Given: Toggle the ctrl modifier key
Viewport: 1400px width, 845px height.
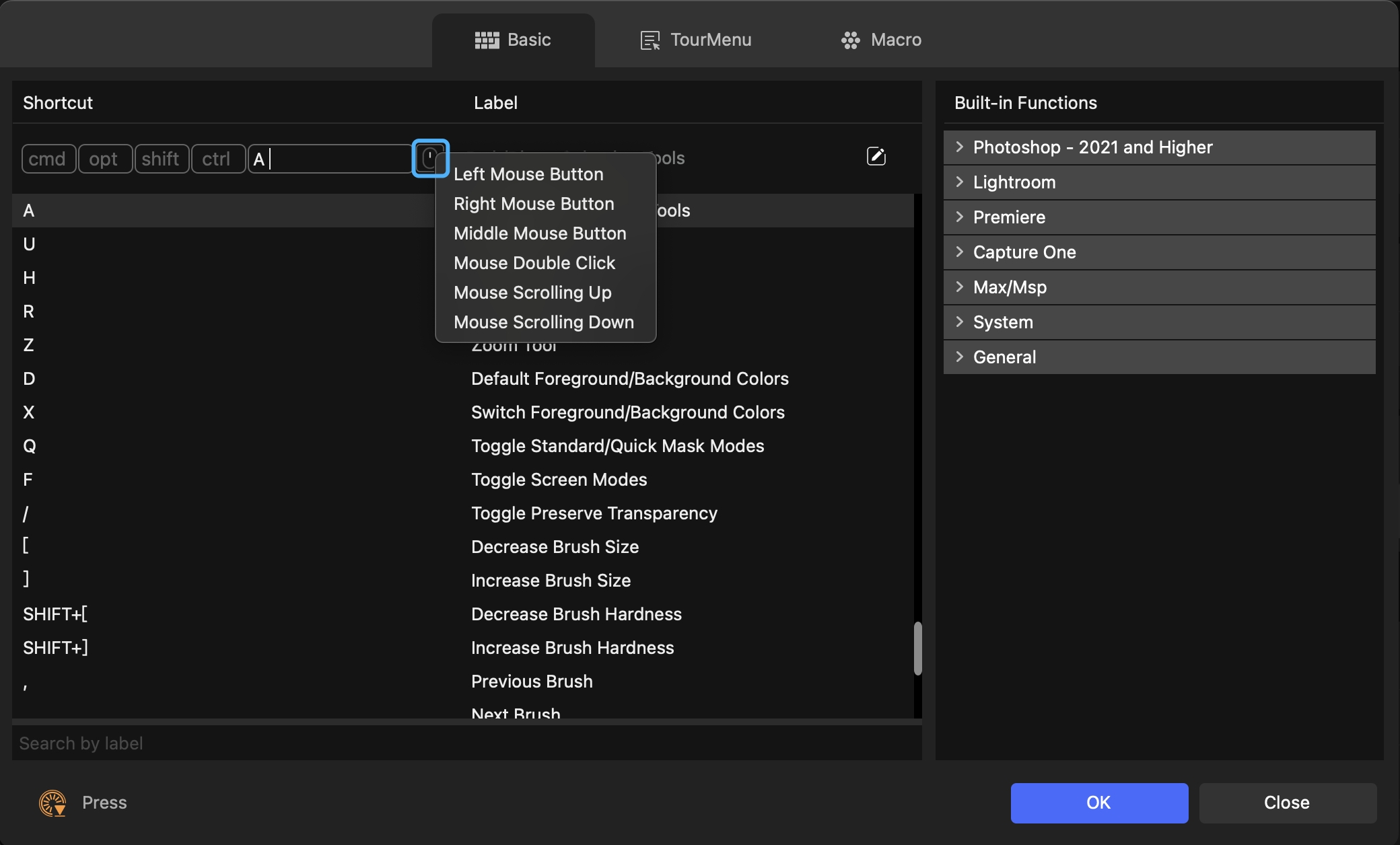Looking at the screenshot, I should [x=218, y=159].
